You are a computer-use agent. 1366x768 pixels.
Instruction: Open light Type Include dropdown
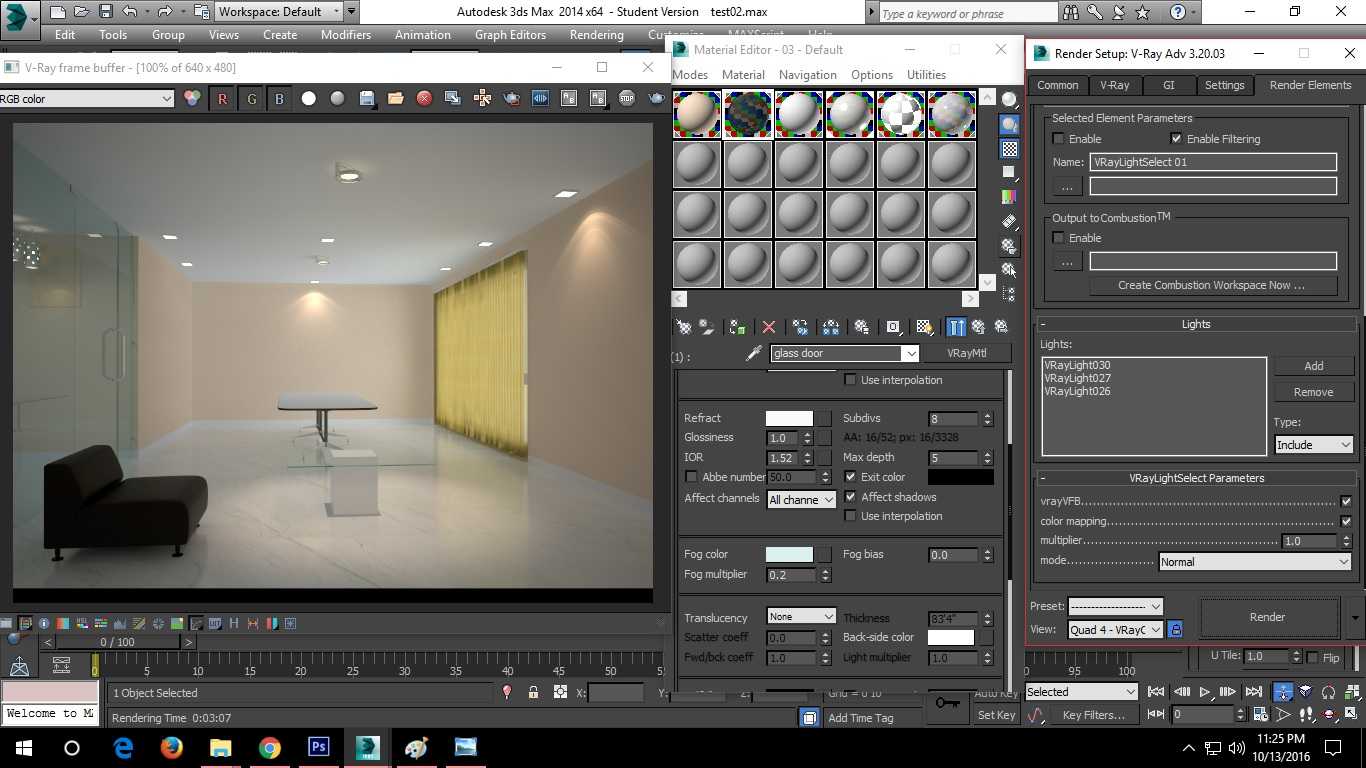pos(1314,445)
